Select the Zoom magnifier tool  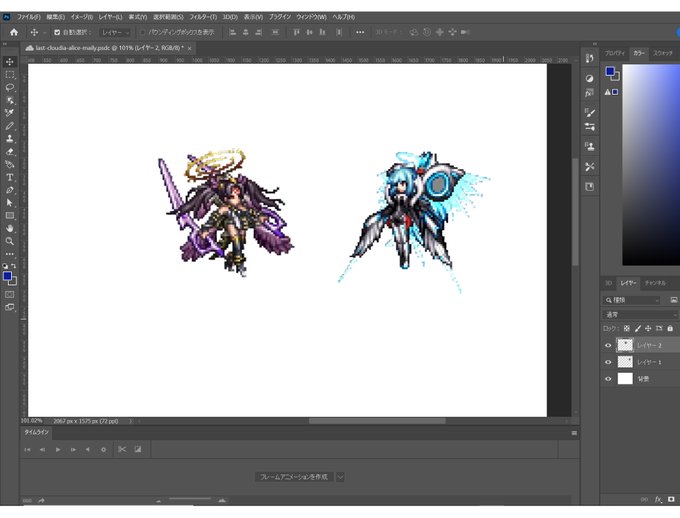(x=10, y=241)
